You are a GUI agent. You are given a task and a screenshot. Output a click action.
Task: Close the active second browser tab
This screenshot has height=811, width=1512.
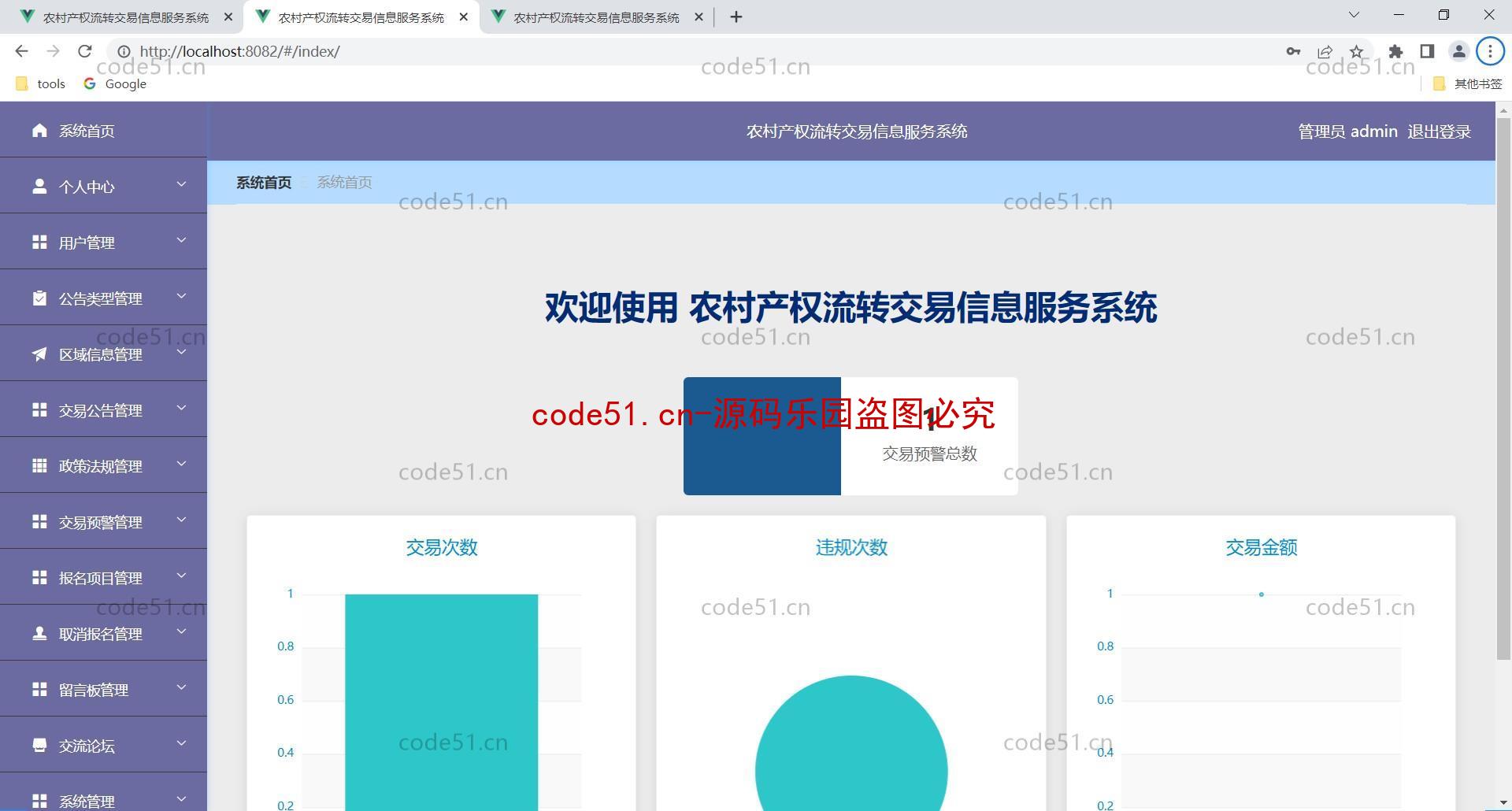tap(464, 17)
